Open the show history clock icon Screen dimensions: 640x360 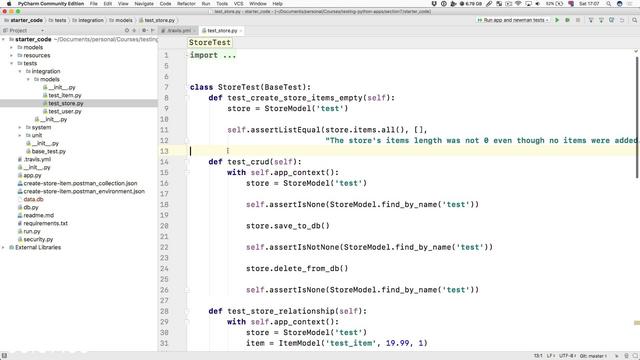[611, 20]
